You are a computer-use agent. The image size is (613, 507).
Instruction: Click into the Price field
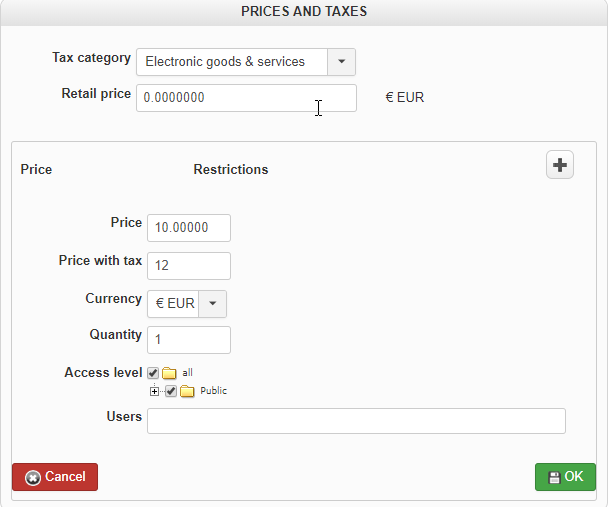tap(188, 228)
